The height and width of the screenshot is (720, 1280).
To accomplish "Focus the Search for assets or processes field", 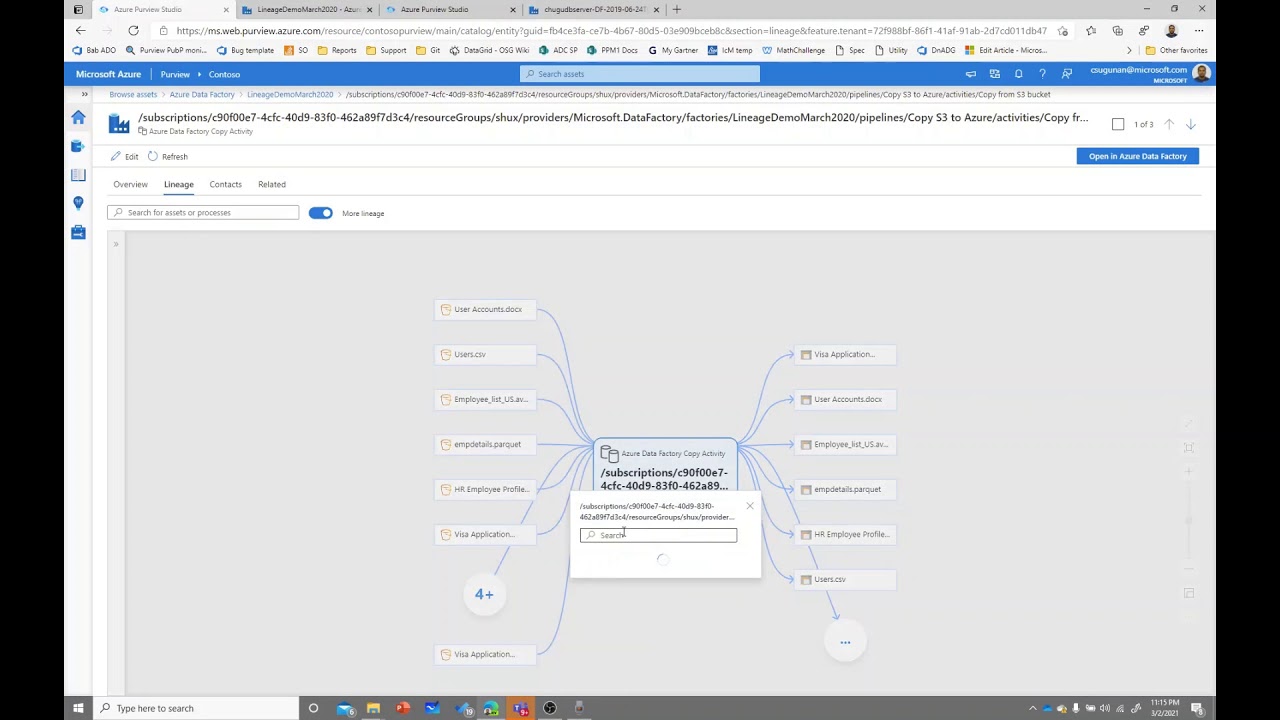I will [203, 212].
